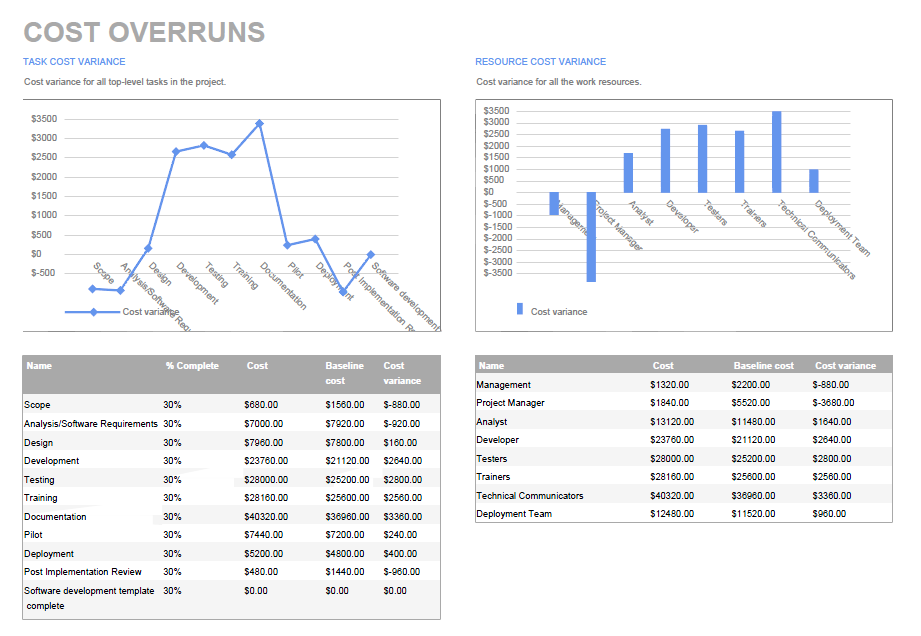Viewport: 921px width, 636px height.
Task: Click the line chart's Cost variance legend marker
Action: click(93, 312)
